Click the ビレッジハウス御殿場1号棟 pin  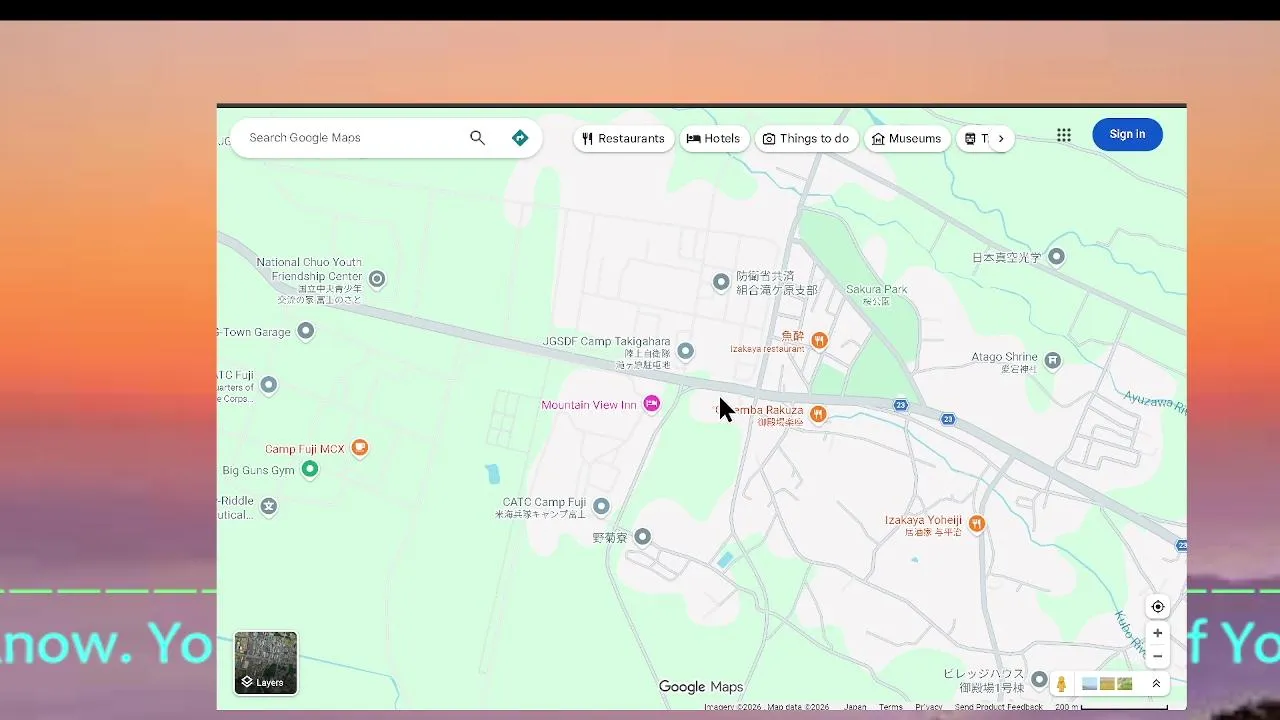pyautogui.click(x=1040, y=680)
